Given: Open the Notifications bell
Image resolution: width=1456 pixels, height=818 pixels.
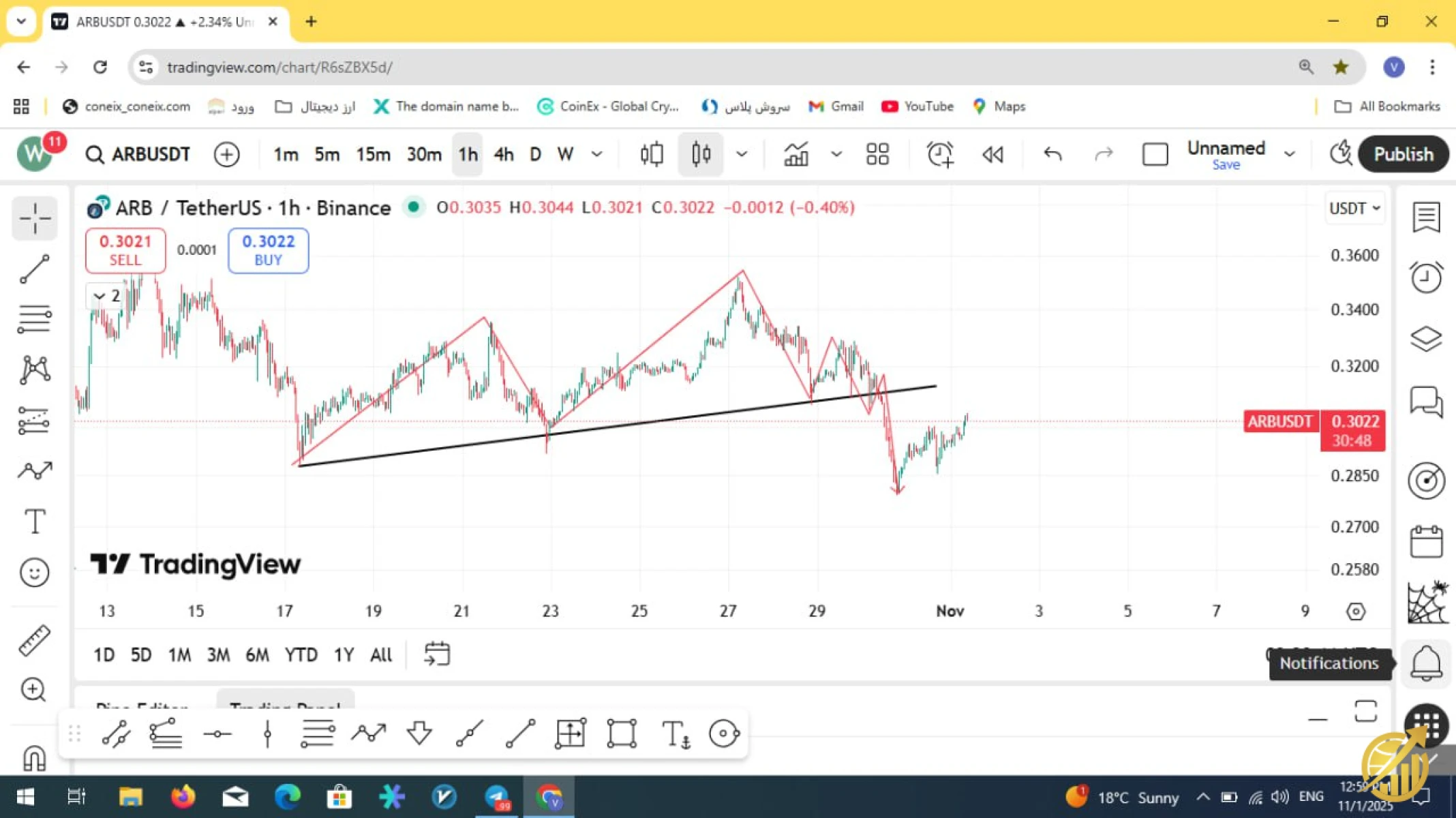Looking at the screenshot, I should click(1426, 663).
